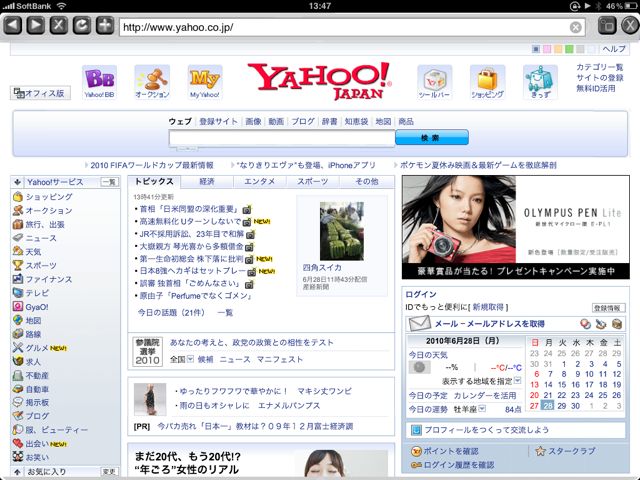Focus the Yahoo search text field
This screenshot has height=480, width=640.
282,138
